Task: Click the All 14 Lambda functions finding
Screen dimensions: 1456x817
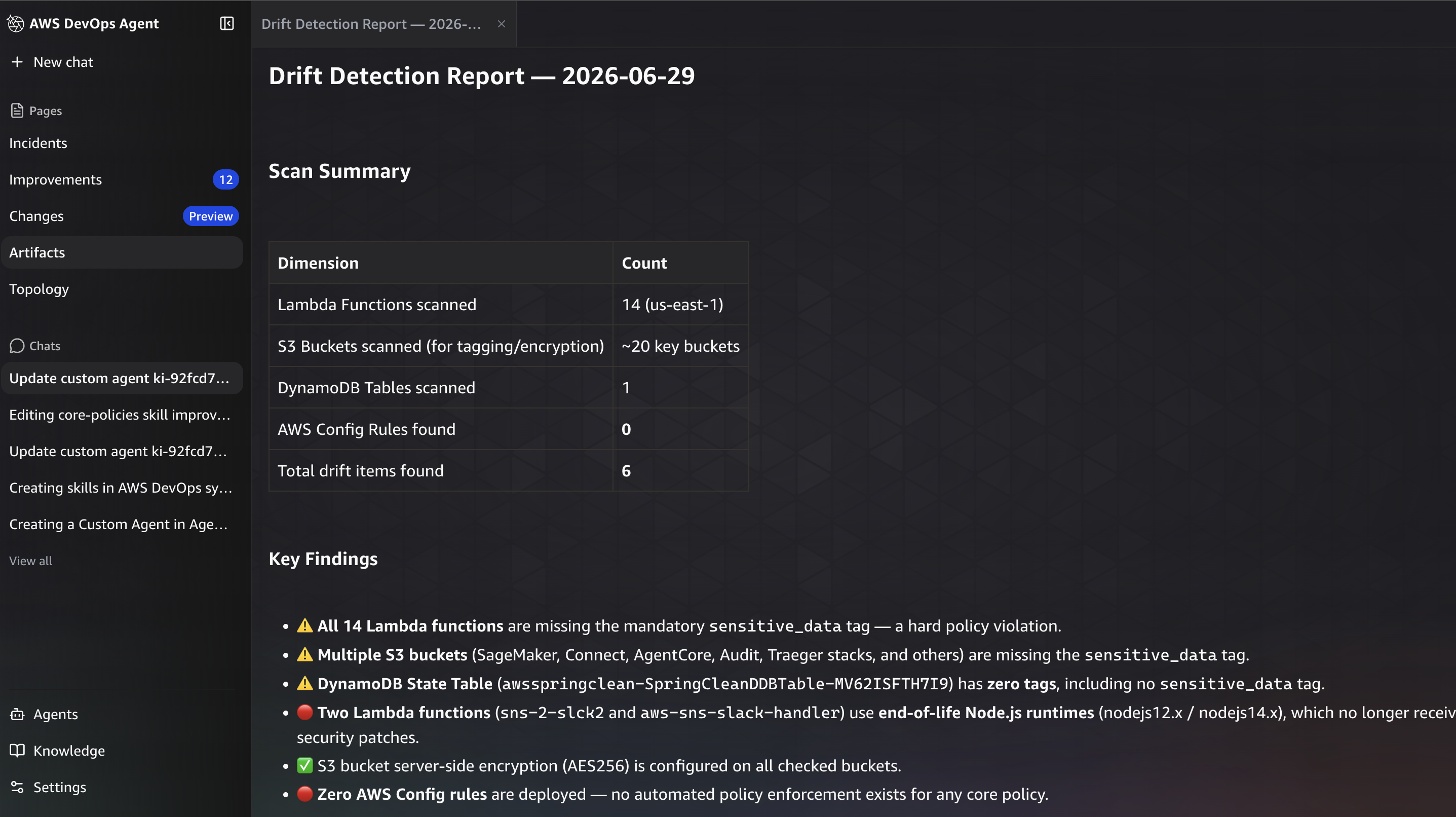Action: 679,626
